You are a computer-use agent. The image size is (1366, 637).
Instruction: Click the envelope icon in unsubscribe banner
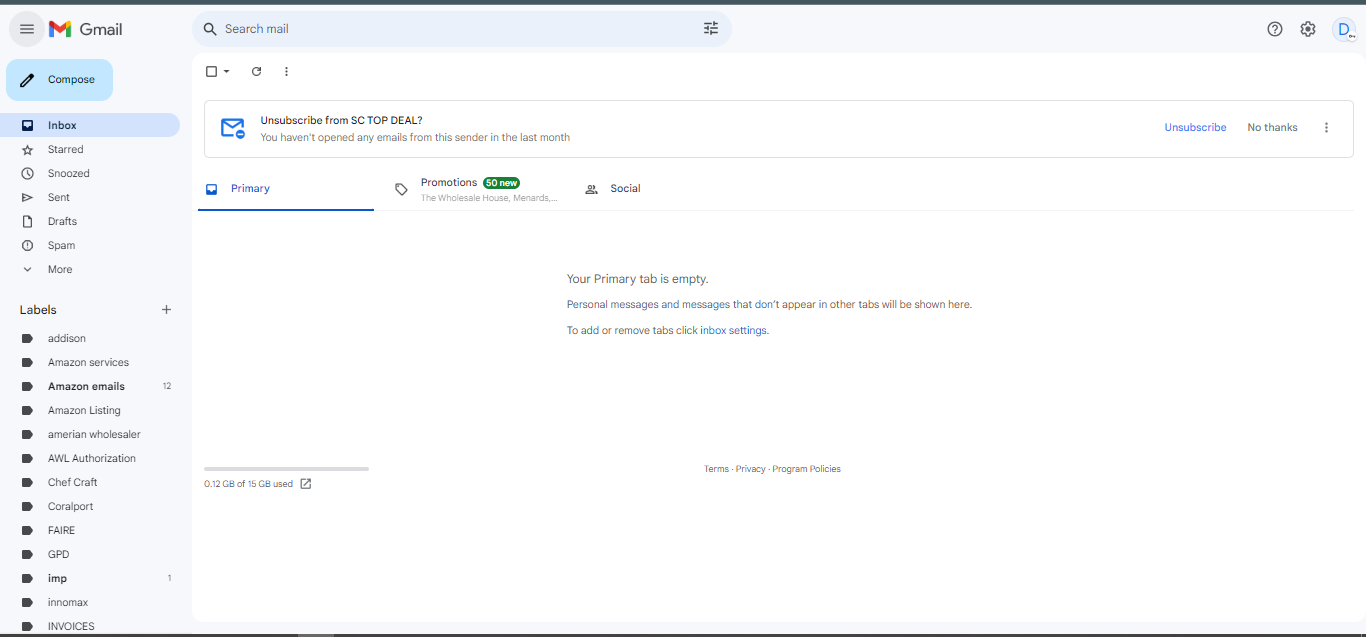233,128
